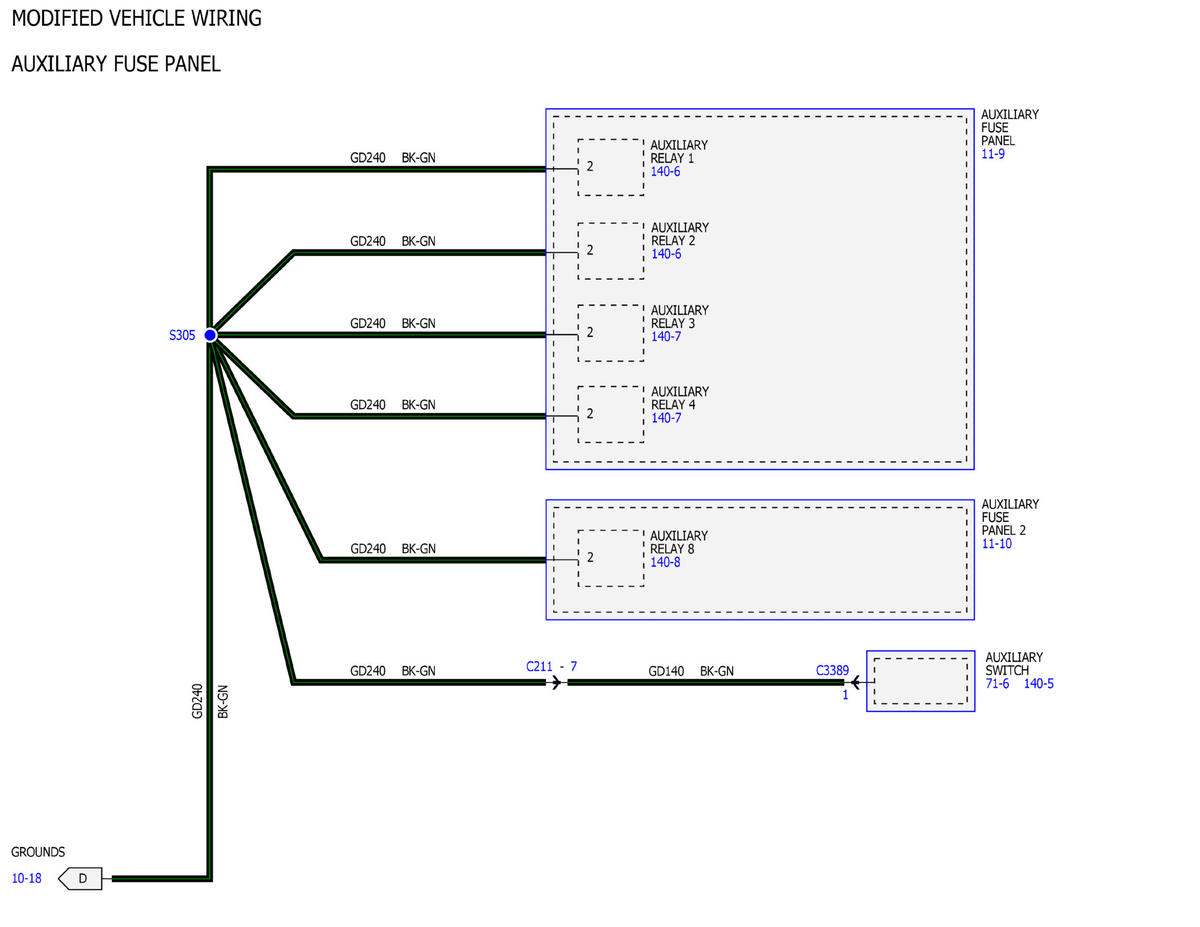Jump to page 71-6 for Auxiliary Switch
Image resolution: width=1200 pixels, height=927 pixels.
(997, 684)
